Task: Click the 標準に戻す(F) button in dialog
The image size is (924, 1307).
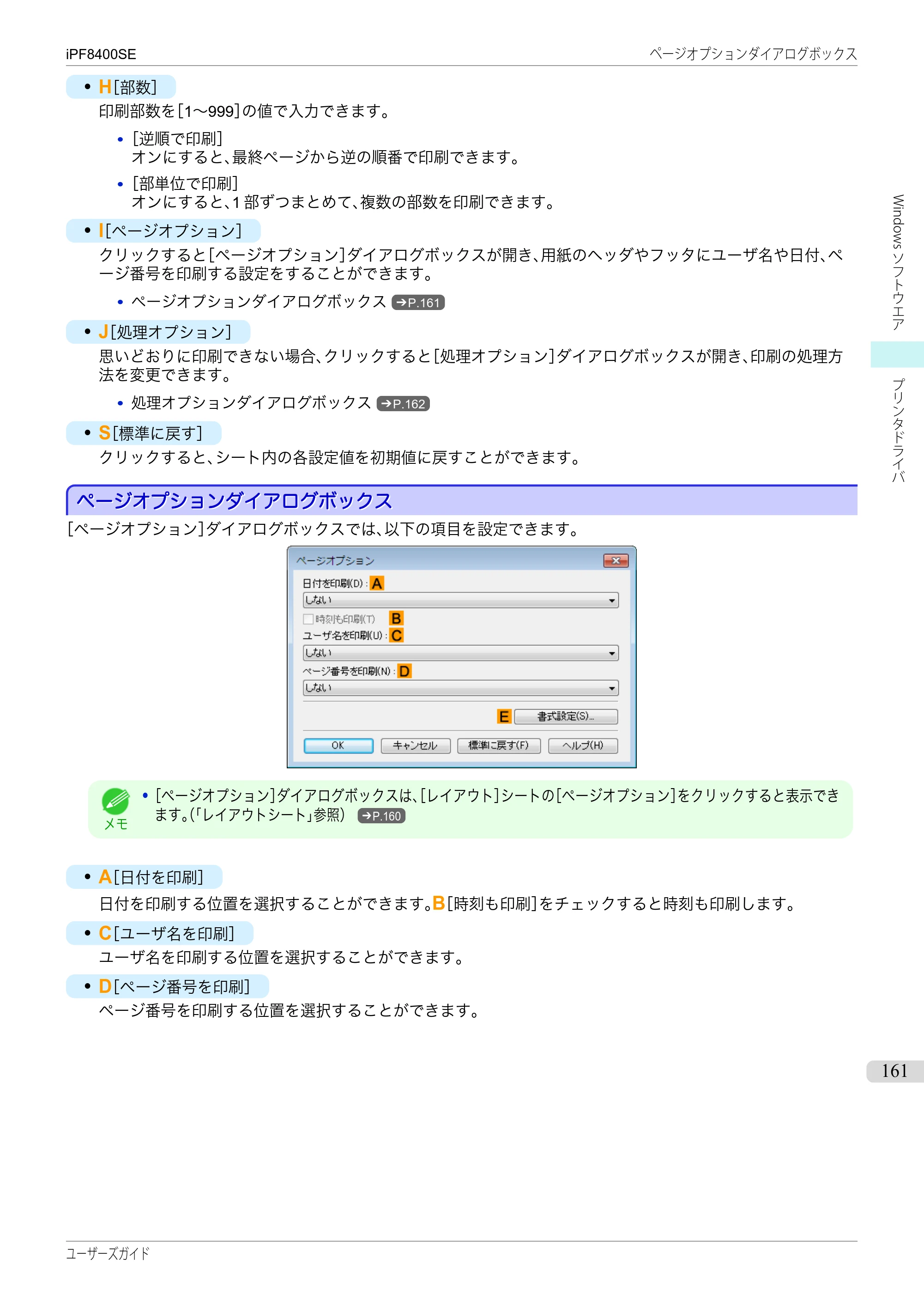Action: 498,746
